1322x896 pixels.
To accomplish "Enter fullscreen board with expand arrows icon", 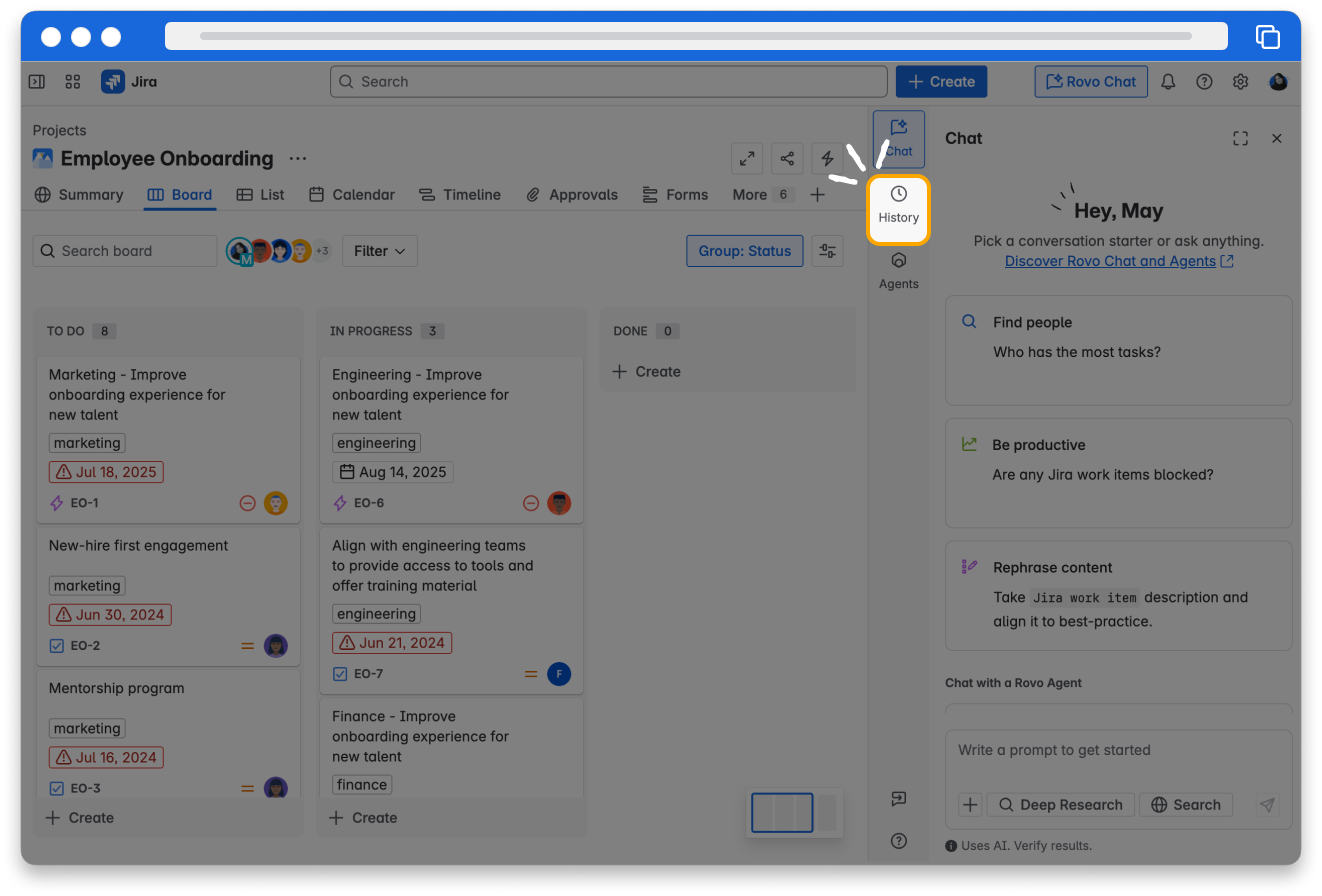I will [x=747, y=158].
